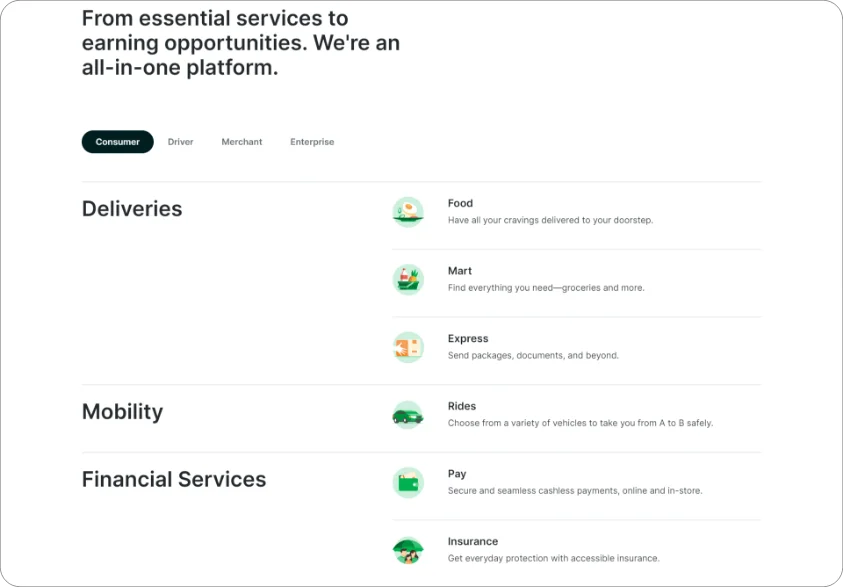
Task: Click the Rides green car icon
Action: click(x=408, y=415)
